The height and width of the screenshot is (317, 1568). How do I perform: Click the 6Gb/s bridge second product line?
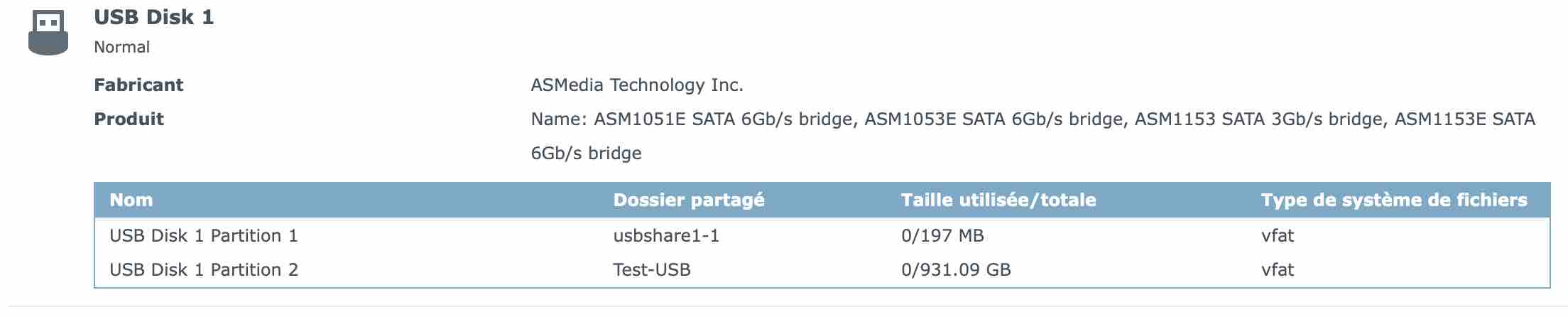pos(586,154)
